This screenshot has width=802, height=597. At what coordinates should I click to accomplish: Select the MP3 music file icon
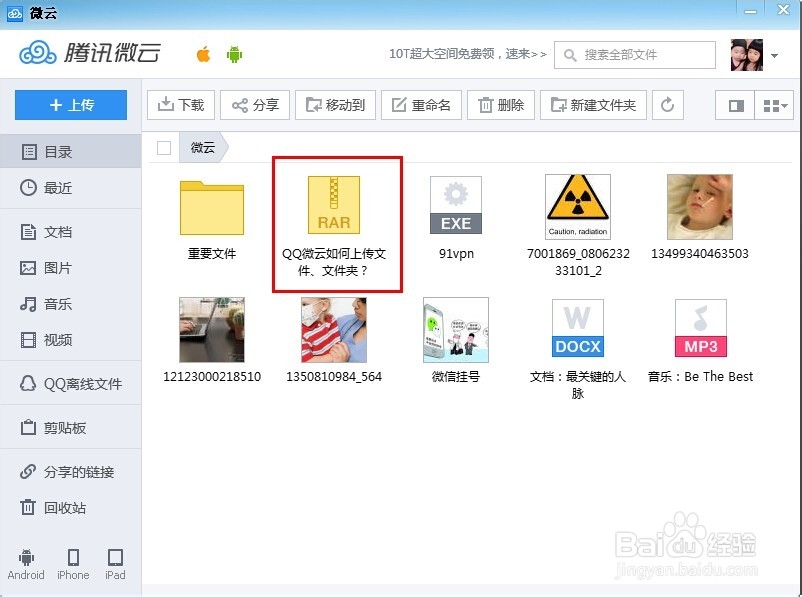[701, 328]
